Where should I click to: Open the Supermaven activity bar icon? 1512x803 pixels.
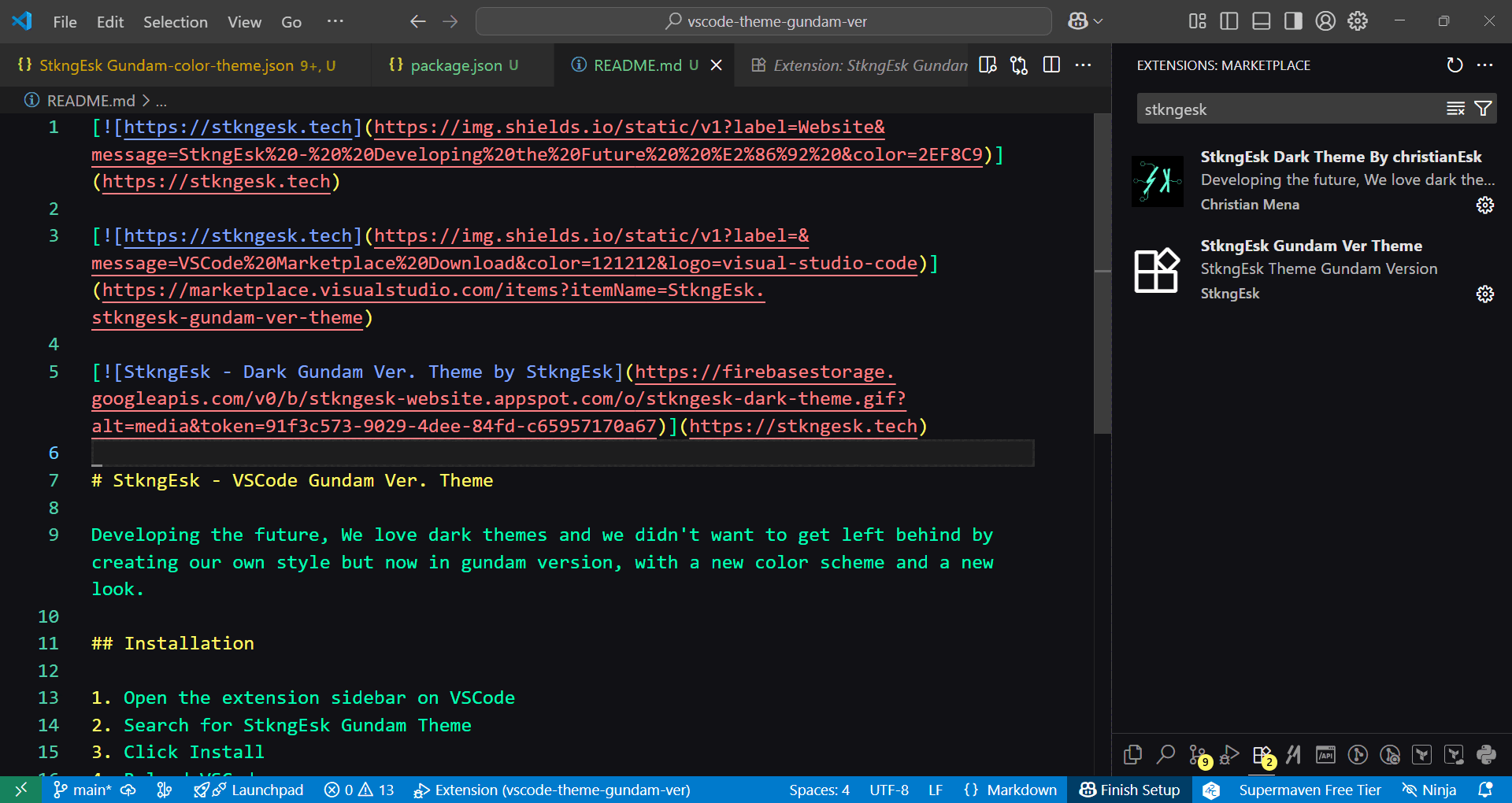1293,755
